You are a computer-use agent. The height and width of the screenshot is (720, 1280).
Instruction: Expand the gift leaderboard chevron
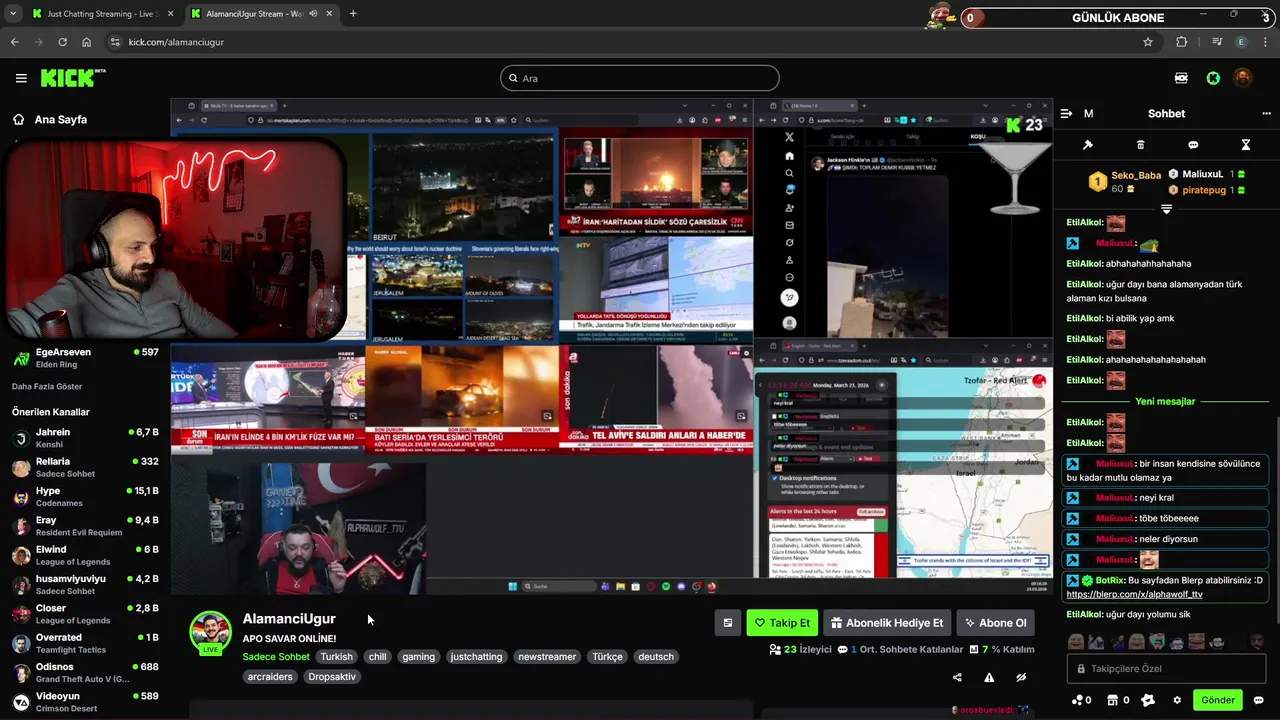1166,209
